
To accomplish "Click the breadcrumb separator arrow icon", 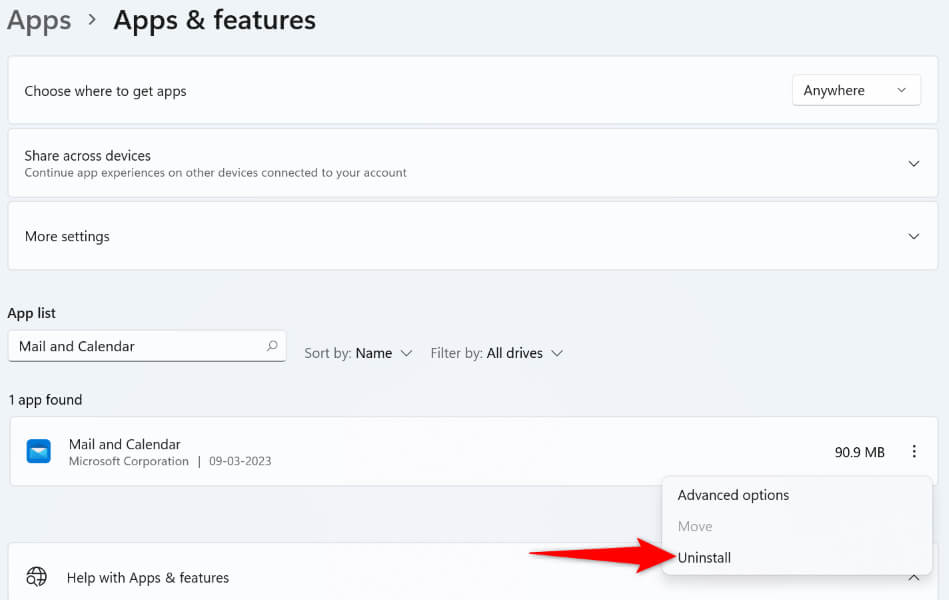I will [x=92, y=21].
